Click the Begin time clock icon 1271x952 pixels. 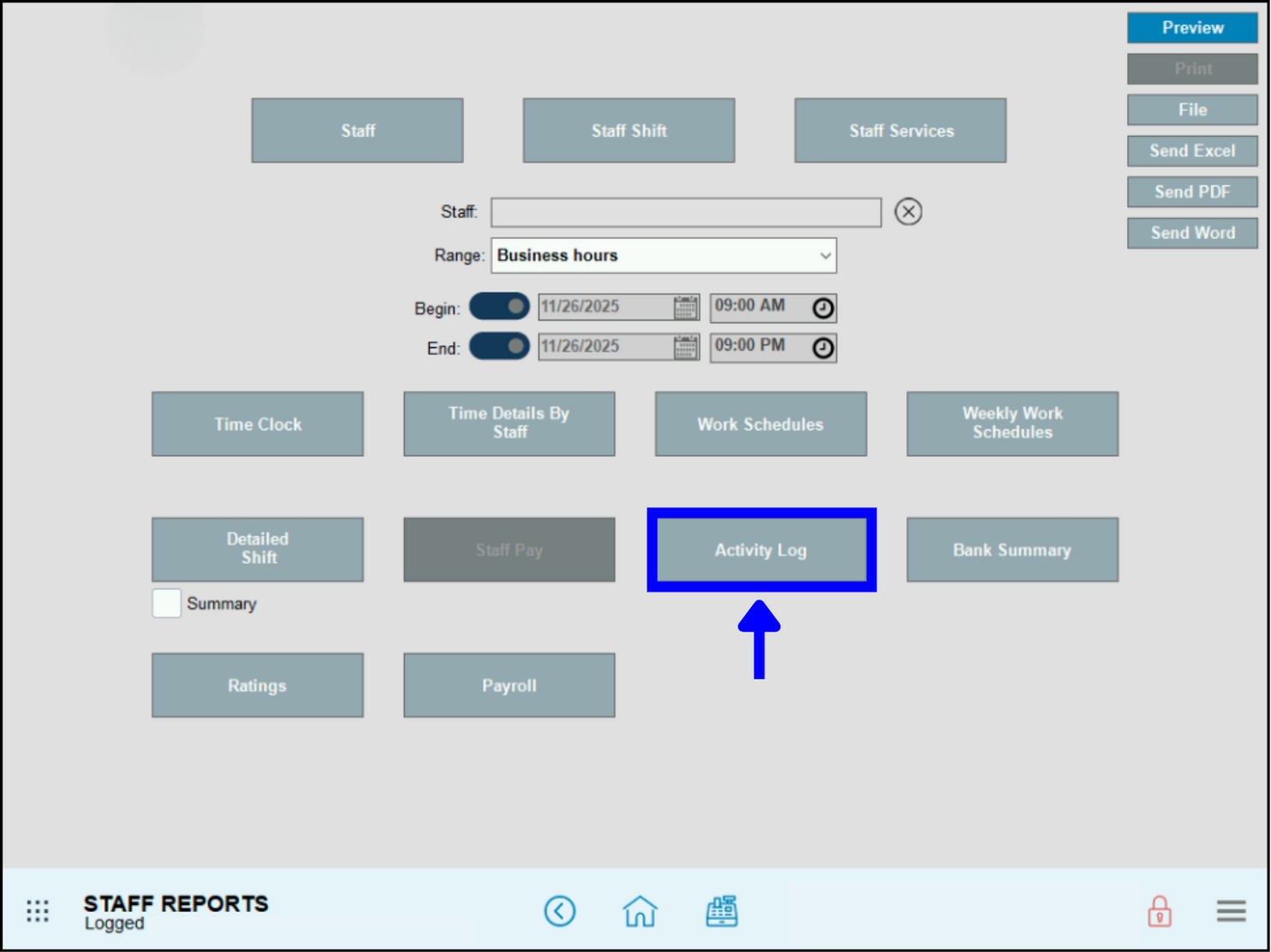822,308
